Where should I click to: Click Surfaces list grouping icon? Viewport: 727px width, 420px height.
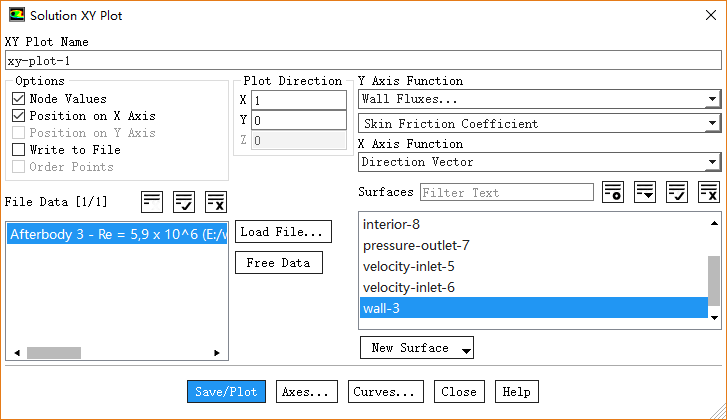point(645,192)
